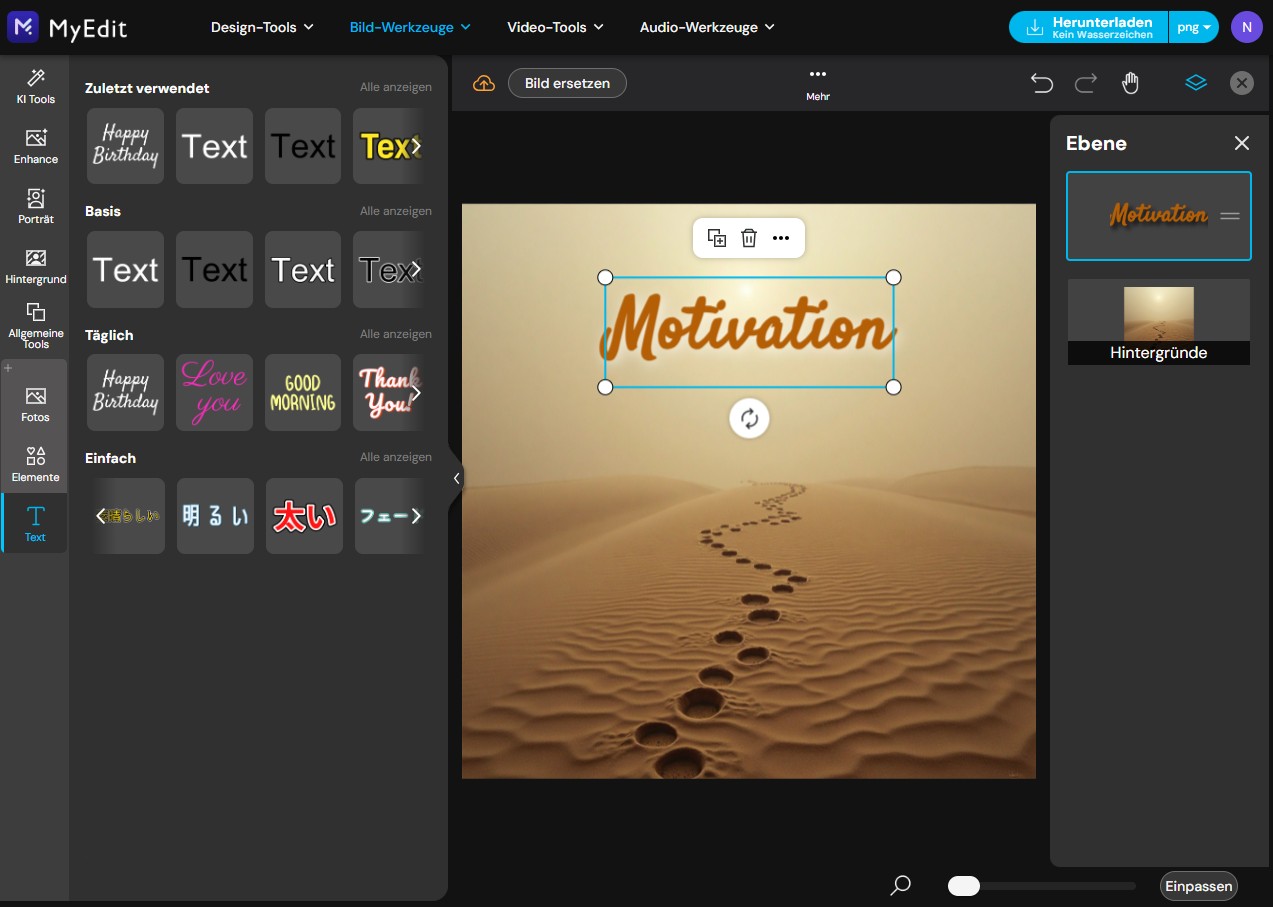
Task: Open the Audio-Werkzeuge dropdown
Action: [x=707, y=27]
